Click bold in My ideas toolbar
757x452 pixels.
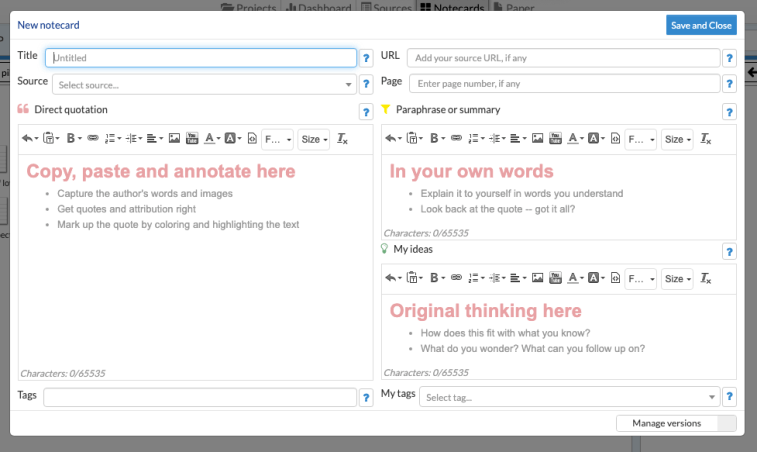pyautogui.click(x=436, y=278)
